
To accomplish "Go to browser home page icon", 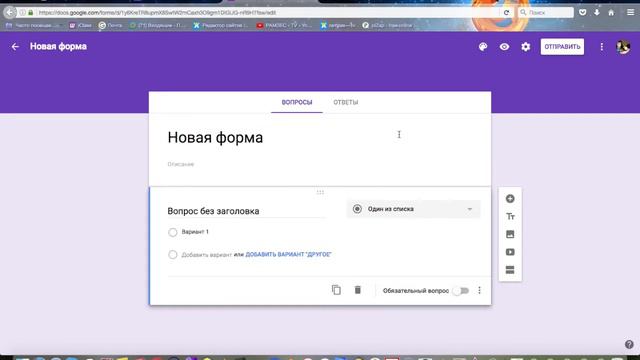I will click(611, 13).
